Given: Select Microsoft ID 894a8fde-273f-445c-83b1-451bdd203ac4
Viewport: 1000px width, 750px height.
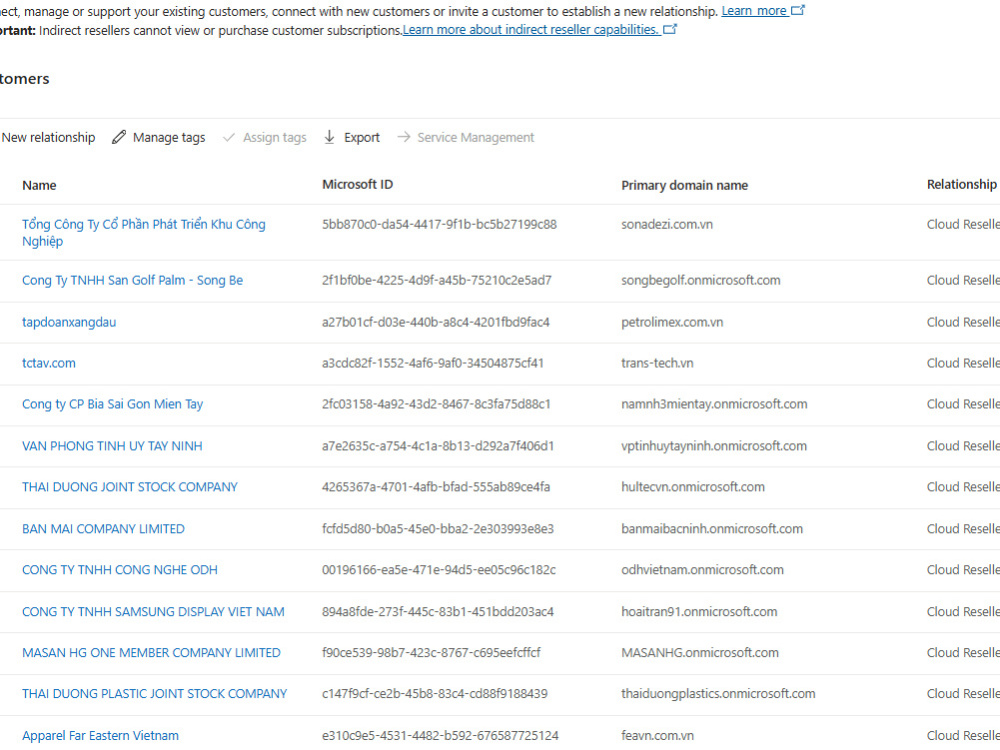Looking at the screenshot, I should [x=438, y=612].
